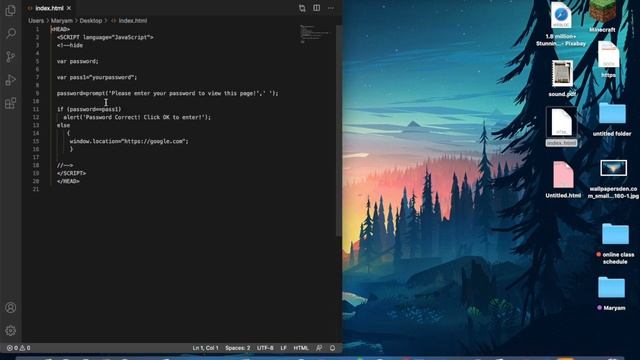Click the Maryam breadcrumb segment
This screenshot has height=360, width=640.
point(62,20)
